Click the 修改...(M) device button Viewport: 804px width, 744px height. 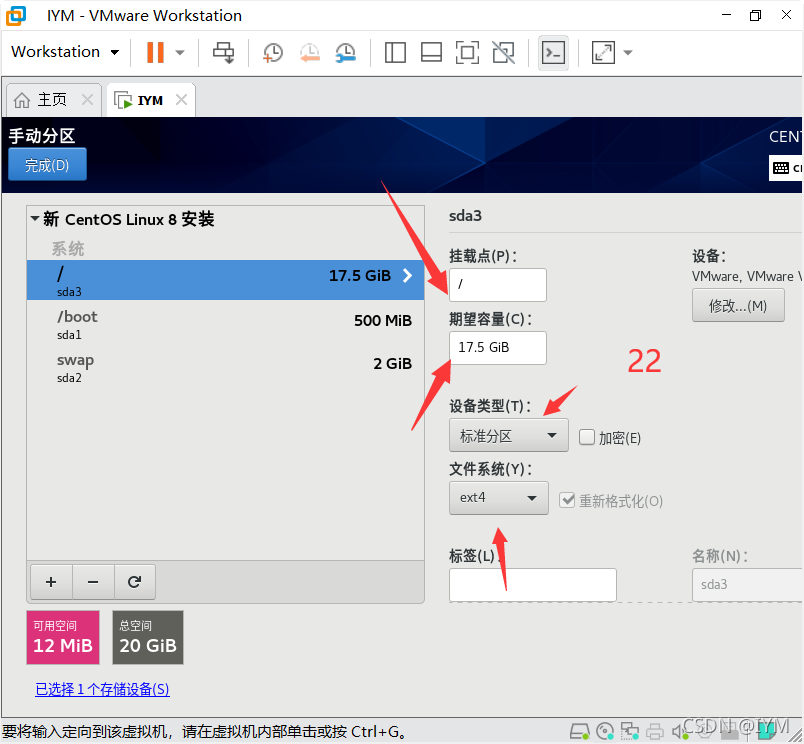[x=738, y=306]
